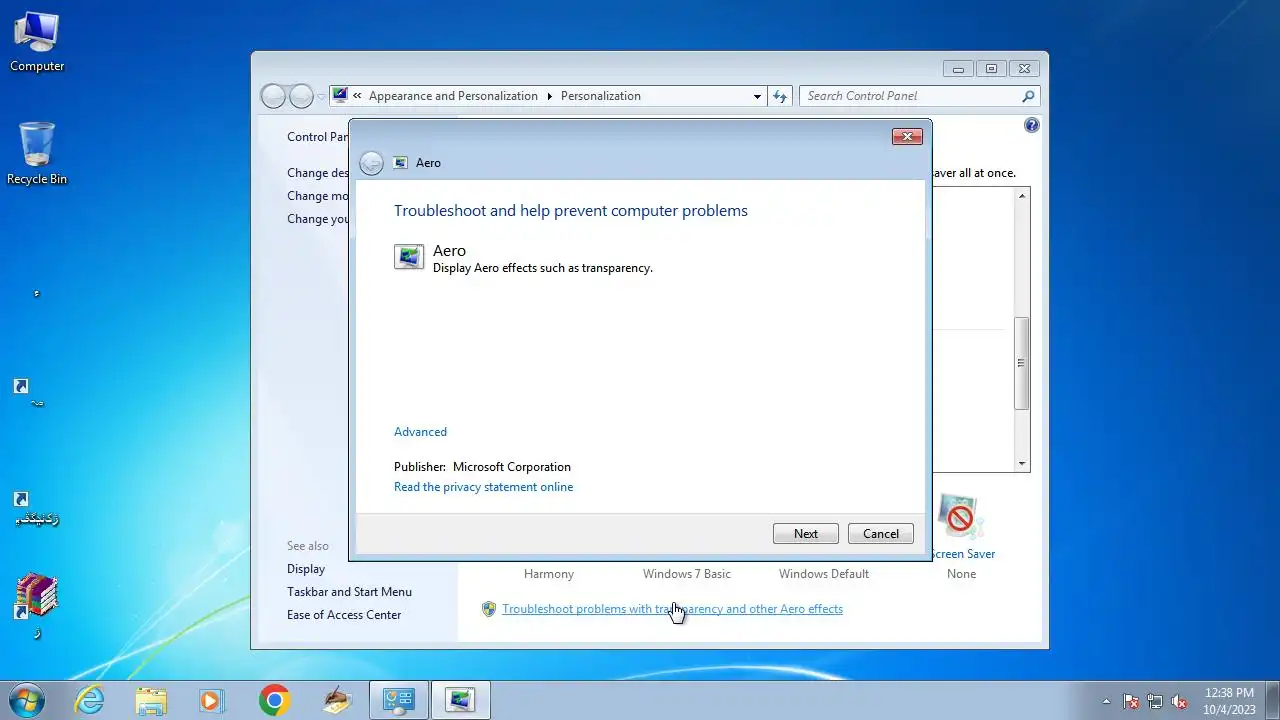Click Next in the Aero troubleshooter
Image resolution: width=1280 pixels, height=720 pixels.
tap(806, 534)
